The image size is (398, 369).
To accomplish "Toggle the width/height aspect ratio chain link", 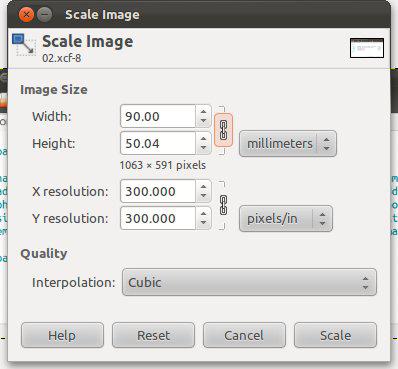I will (x=223, y=130).
